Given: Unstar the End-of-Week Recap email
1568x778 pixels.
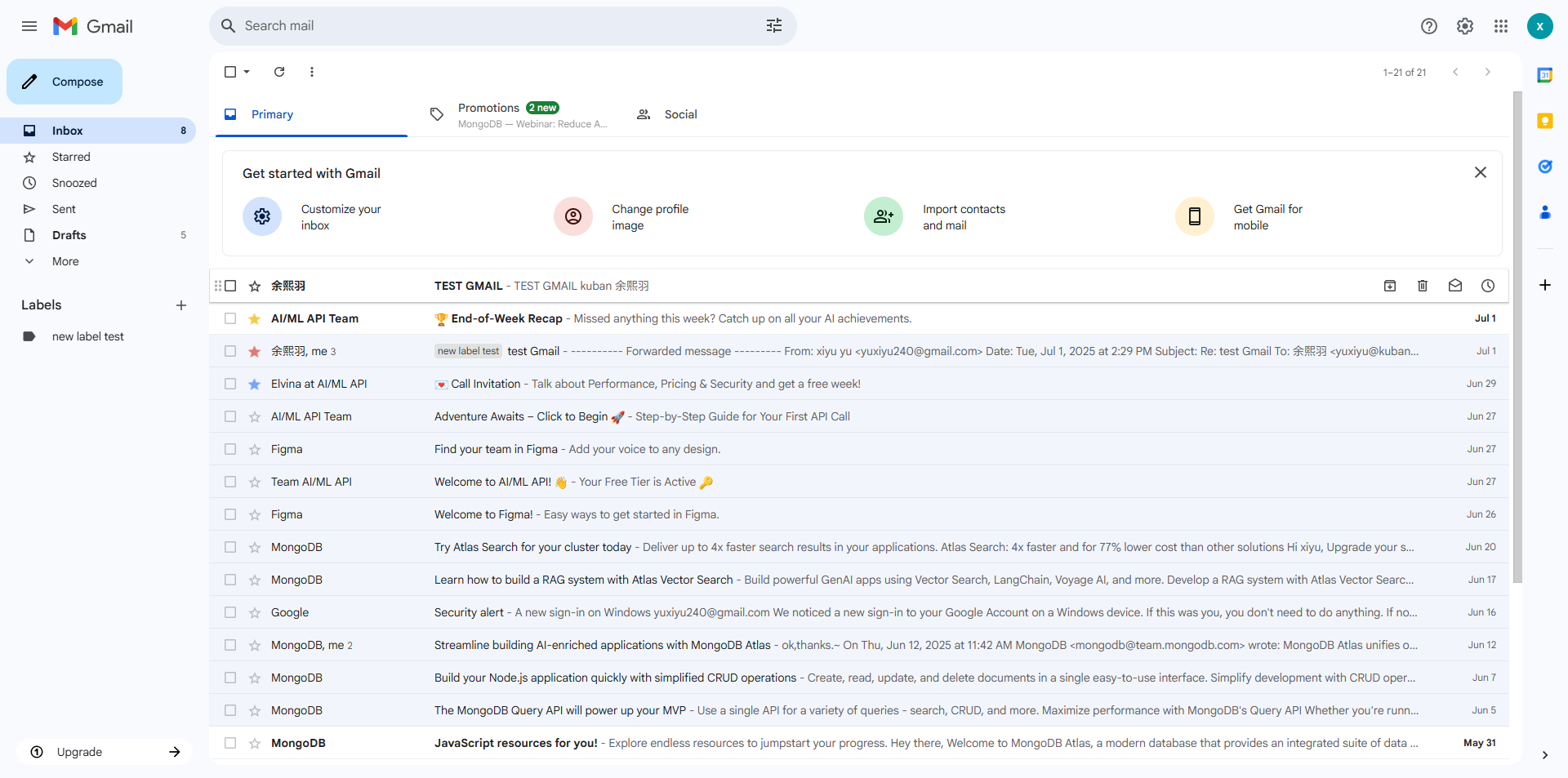Looking at the screenshot, I should [x=255, y=318].
